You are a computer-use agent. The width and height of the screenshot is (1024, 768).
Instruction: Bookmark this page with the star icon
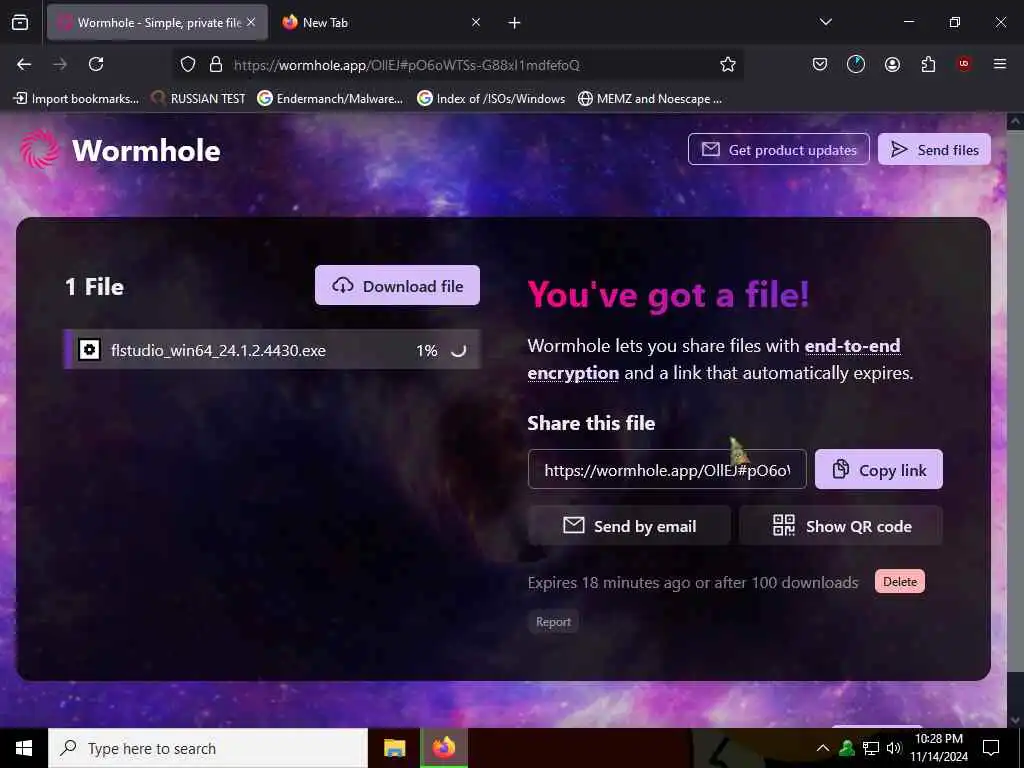pos(728,64)
